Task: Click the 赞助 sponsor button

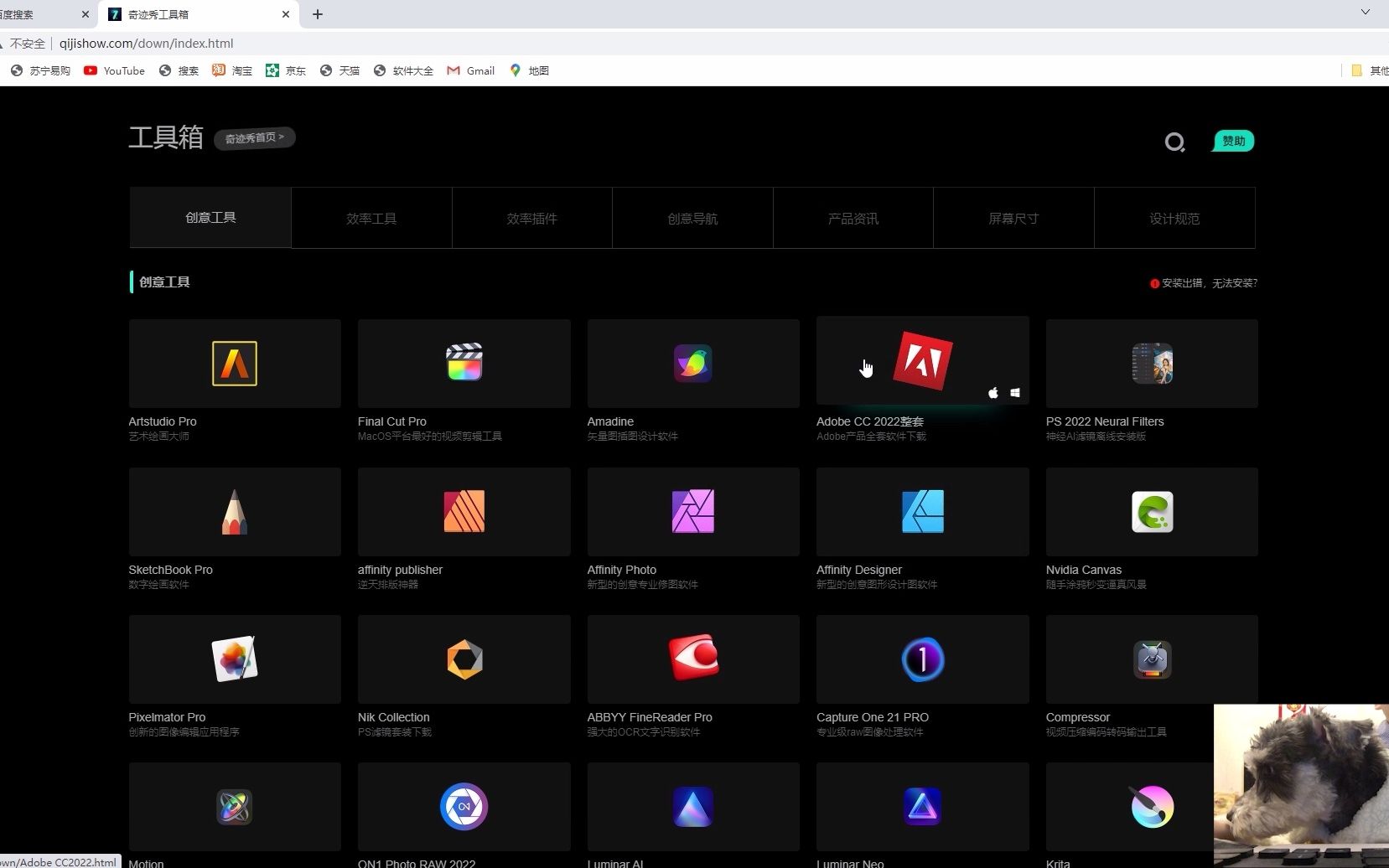Action: coord(1233,141)
